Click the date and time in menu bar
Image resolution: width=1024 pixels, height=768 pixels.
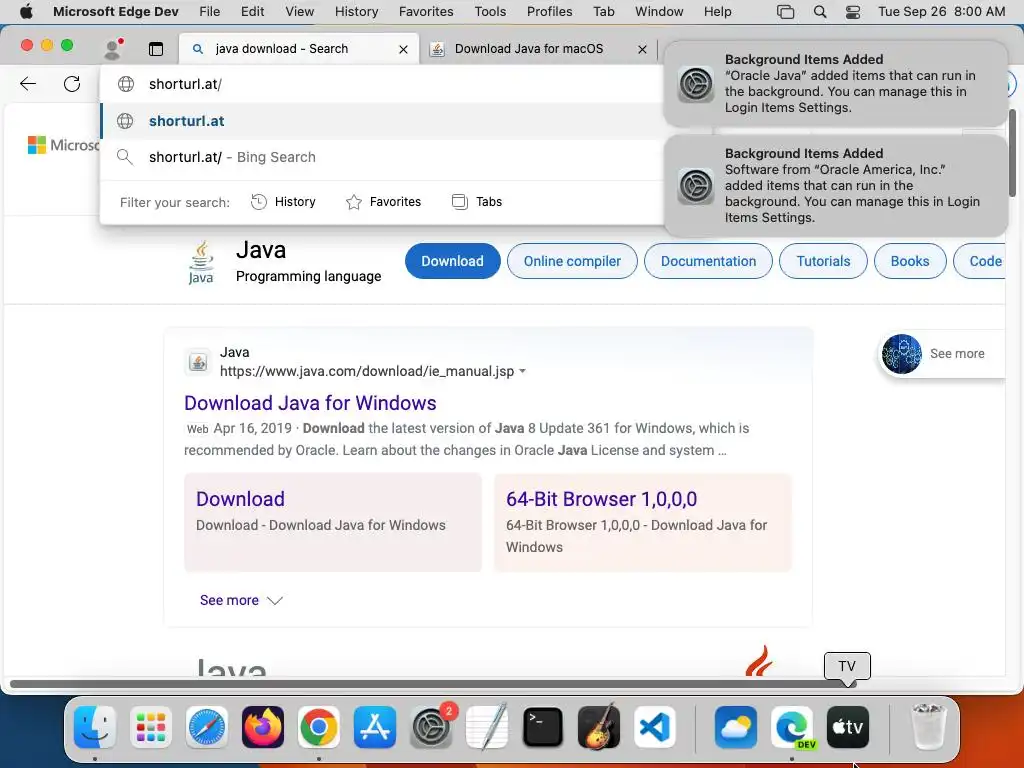941,11
